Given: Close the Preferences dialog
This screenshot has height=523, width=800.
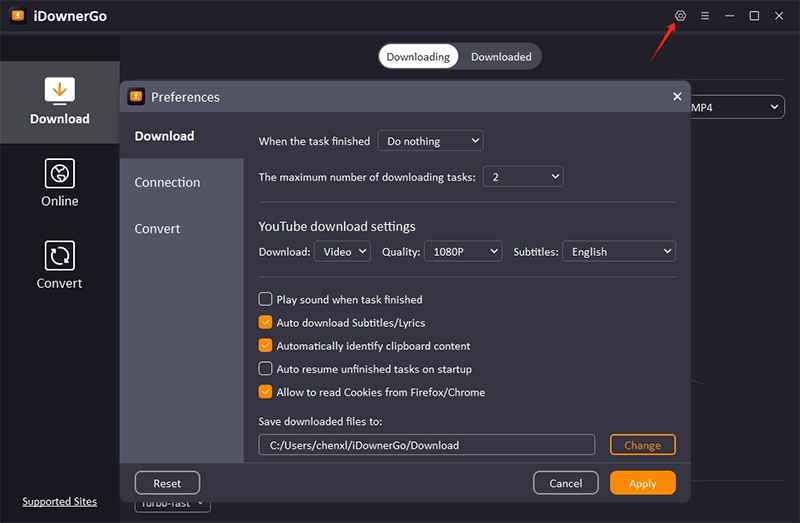Looking at the screenshot, I should tap(677, 97).
